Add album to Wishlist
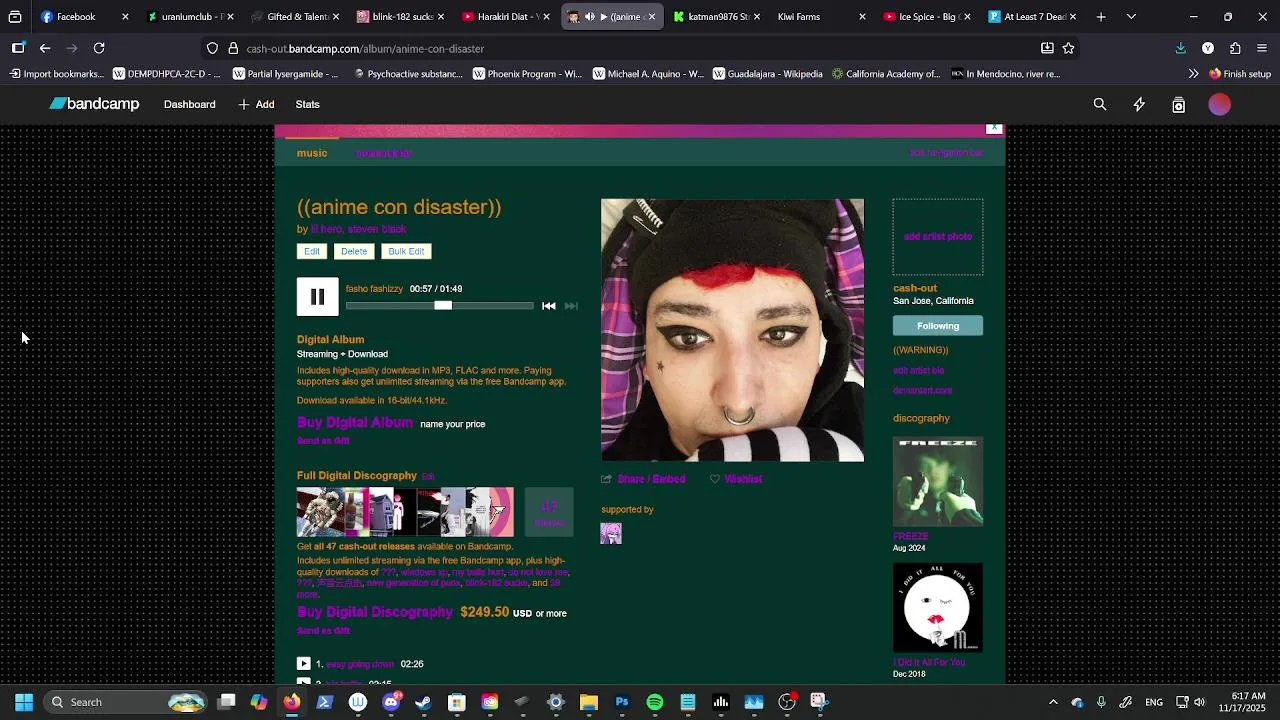The width and height of the screenshot is (1280, 720). click(x=736, y=479)
